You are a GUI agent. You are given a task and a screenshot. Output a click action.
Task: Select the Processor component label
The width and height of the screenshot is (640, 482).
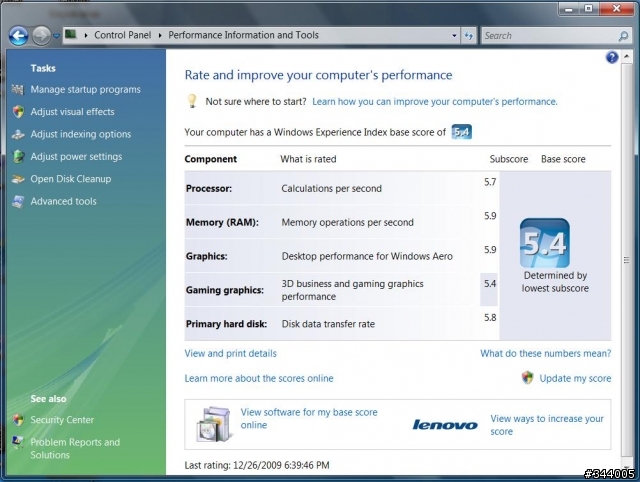[x=209, y=189]
